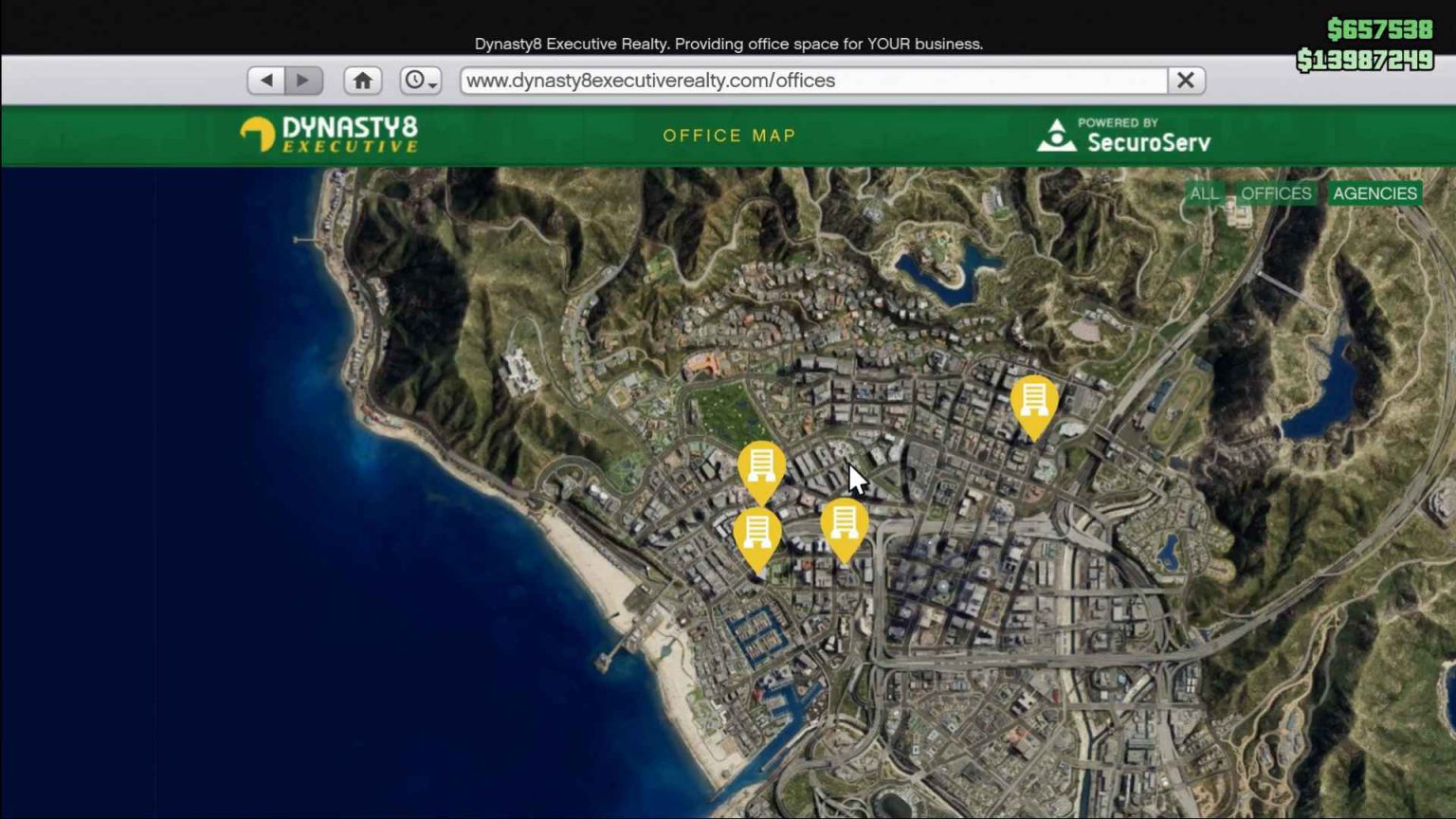
Task: Open the browser home page
Action: coord(363,81)
